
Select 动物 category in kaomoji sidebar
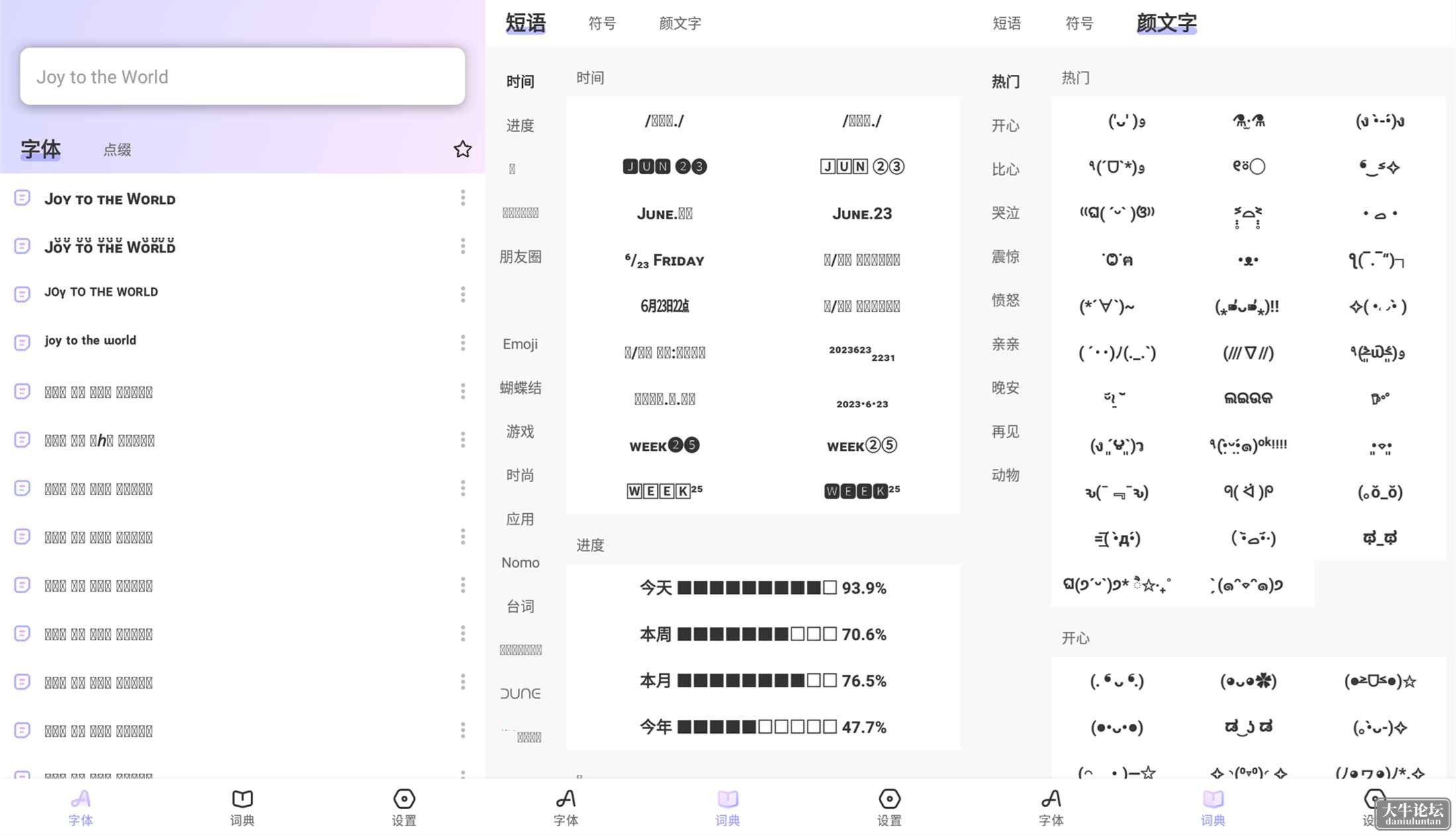point(1005,475)
